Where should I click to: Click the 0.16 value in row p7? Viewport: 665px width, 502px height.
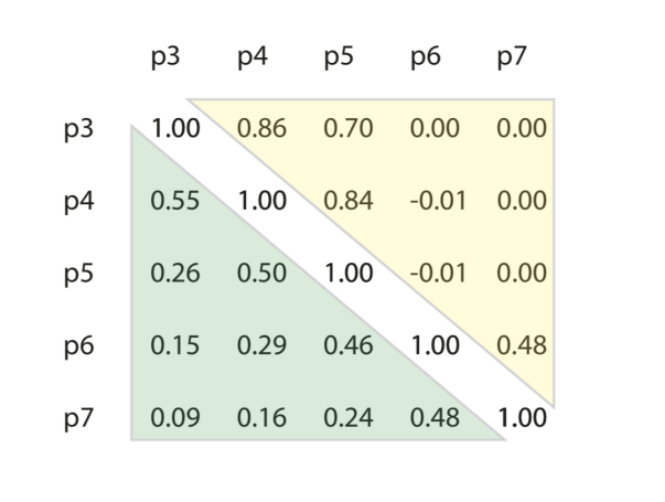[x=262, y=417]
